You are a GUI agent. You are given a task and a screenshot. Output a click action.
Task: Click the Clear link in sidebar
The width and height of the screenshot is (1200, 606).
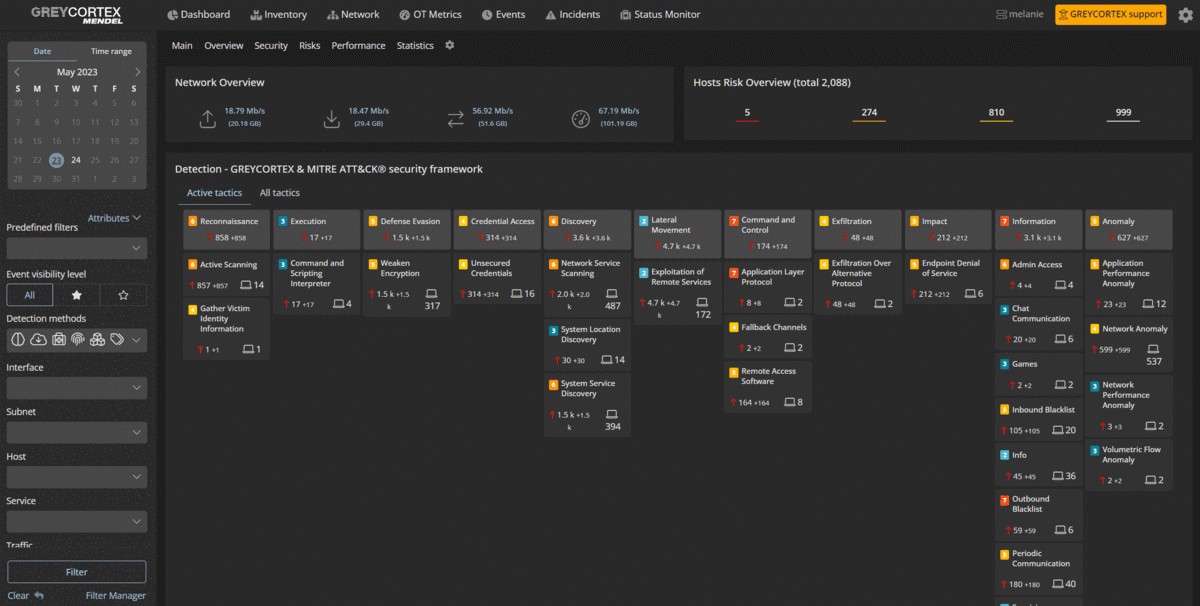point(18,596)
